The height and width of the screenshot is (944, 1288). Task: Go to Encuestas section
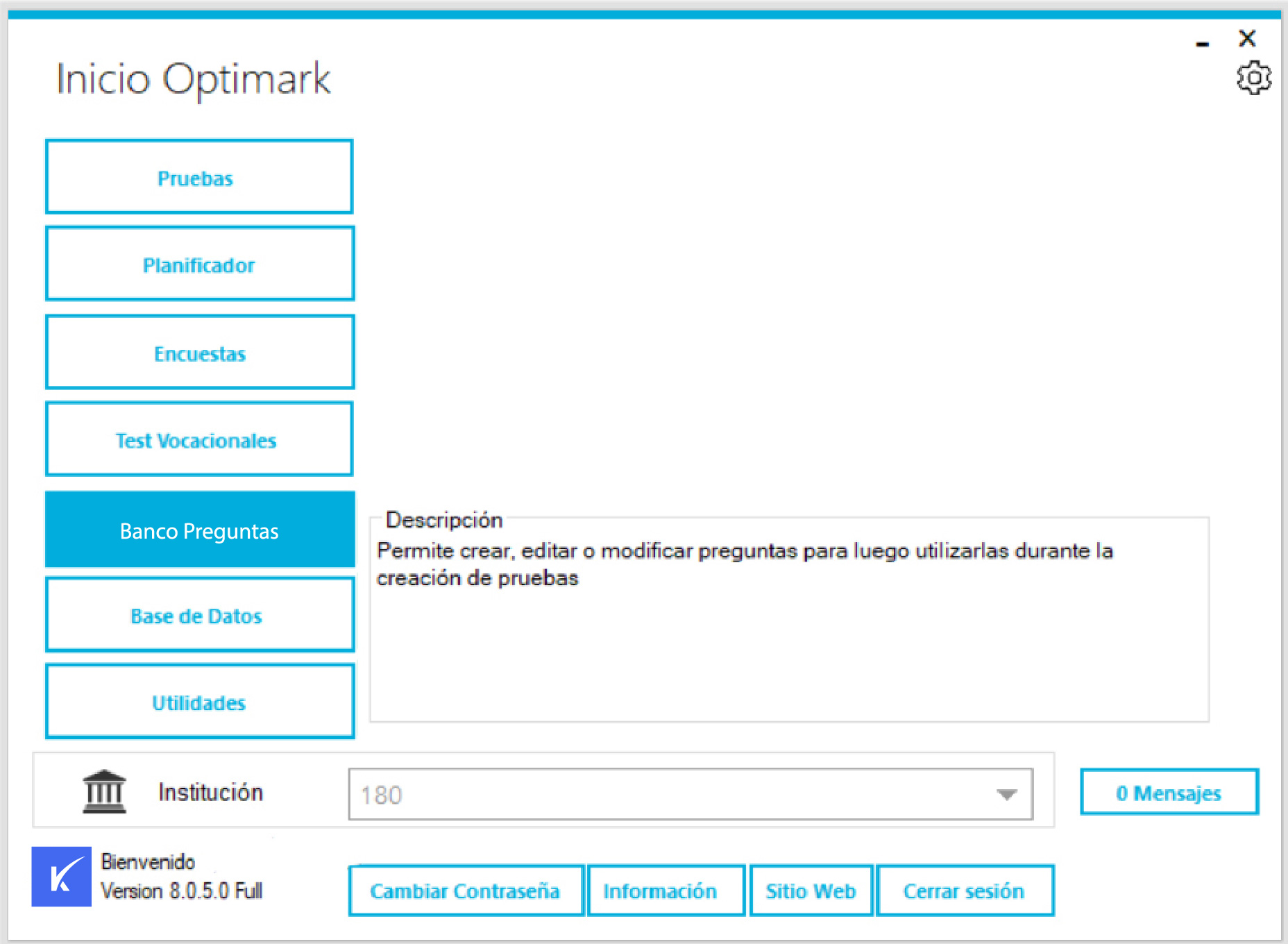pos(200,352)
